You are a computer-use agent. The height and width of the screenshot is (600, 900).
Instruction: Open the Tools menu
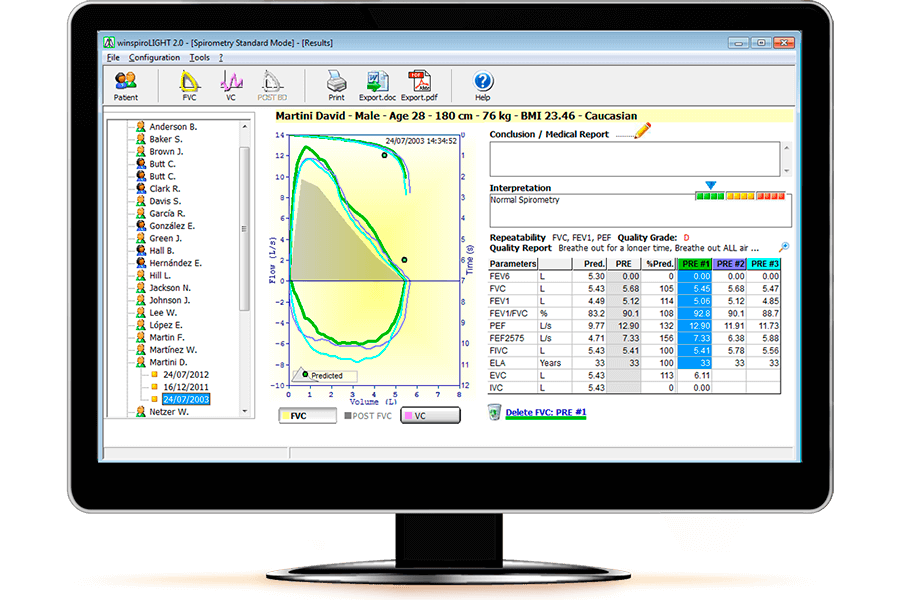point(199,56)
